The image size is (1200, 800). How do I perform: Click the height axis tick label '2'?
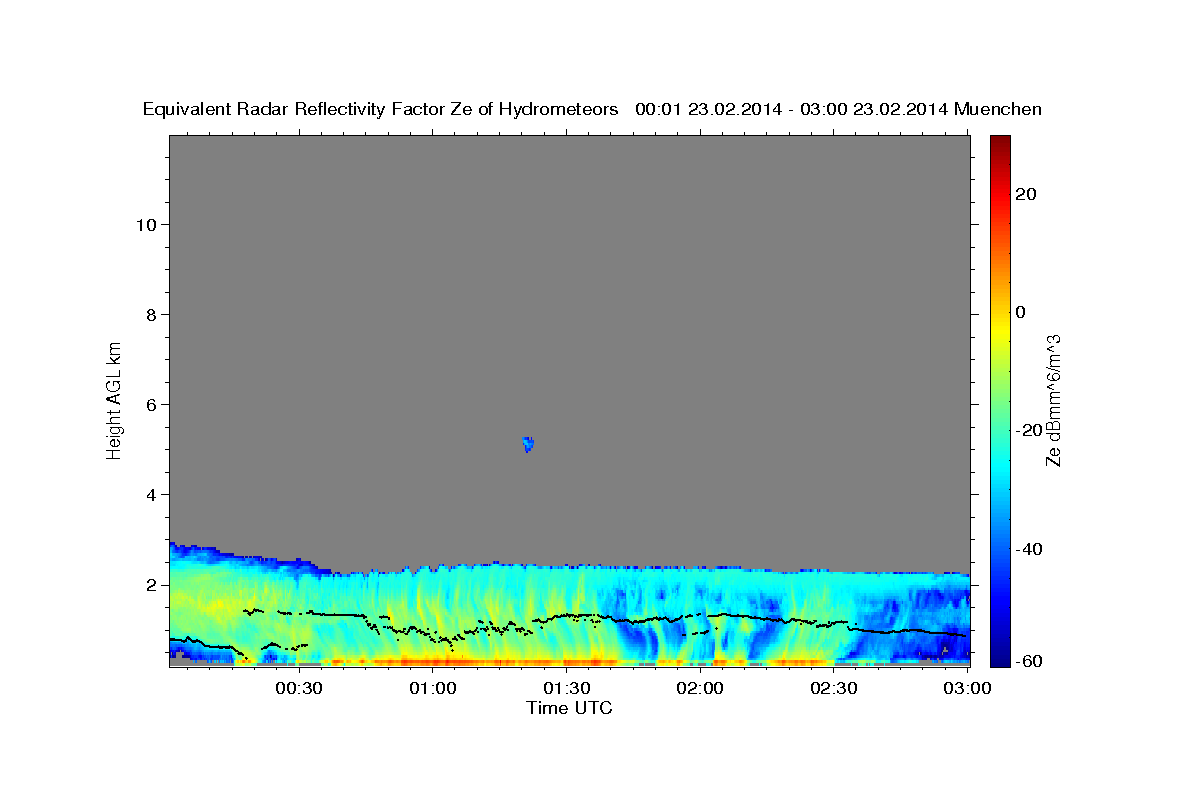(x=152, y=584)
